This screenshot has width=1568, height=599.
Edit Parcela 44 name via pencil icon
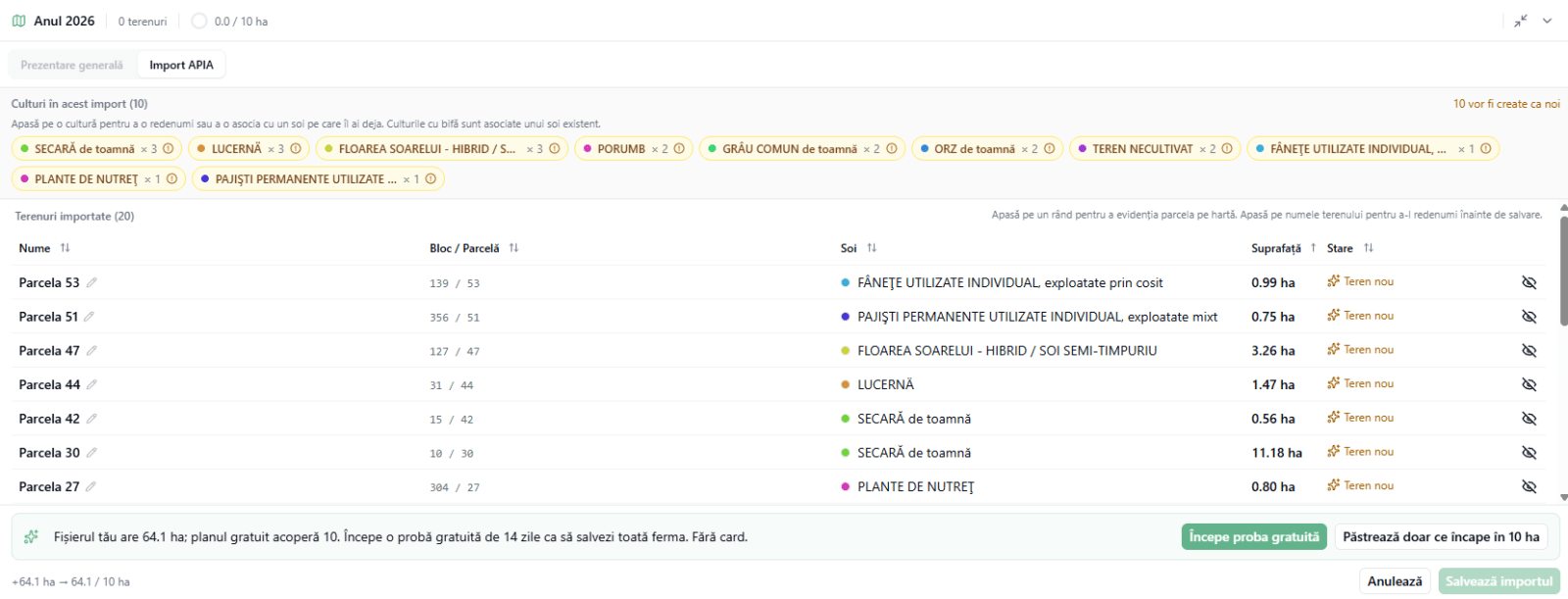[x=92, y=384]
